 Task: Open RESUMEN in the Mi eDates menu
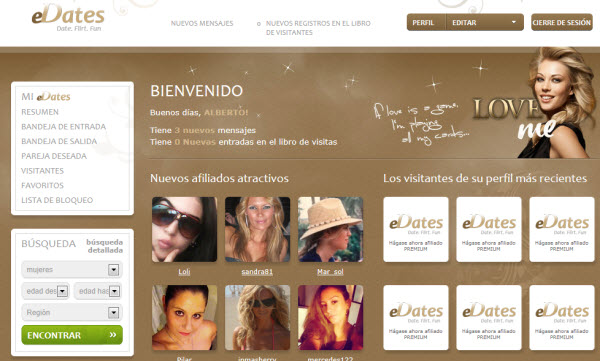coord(40,112)
